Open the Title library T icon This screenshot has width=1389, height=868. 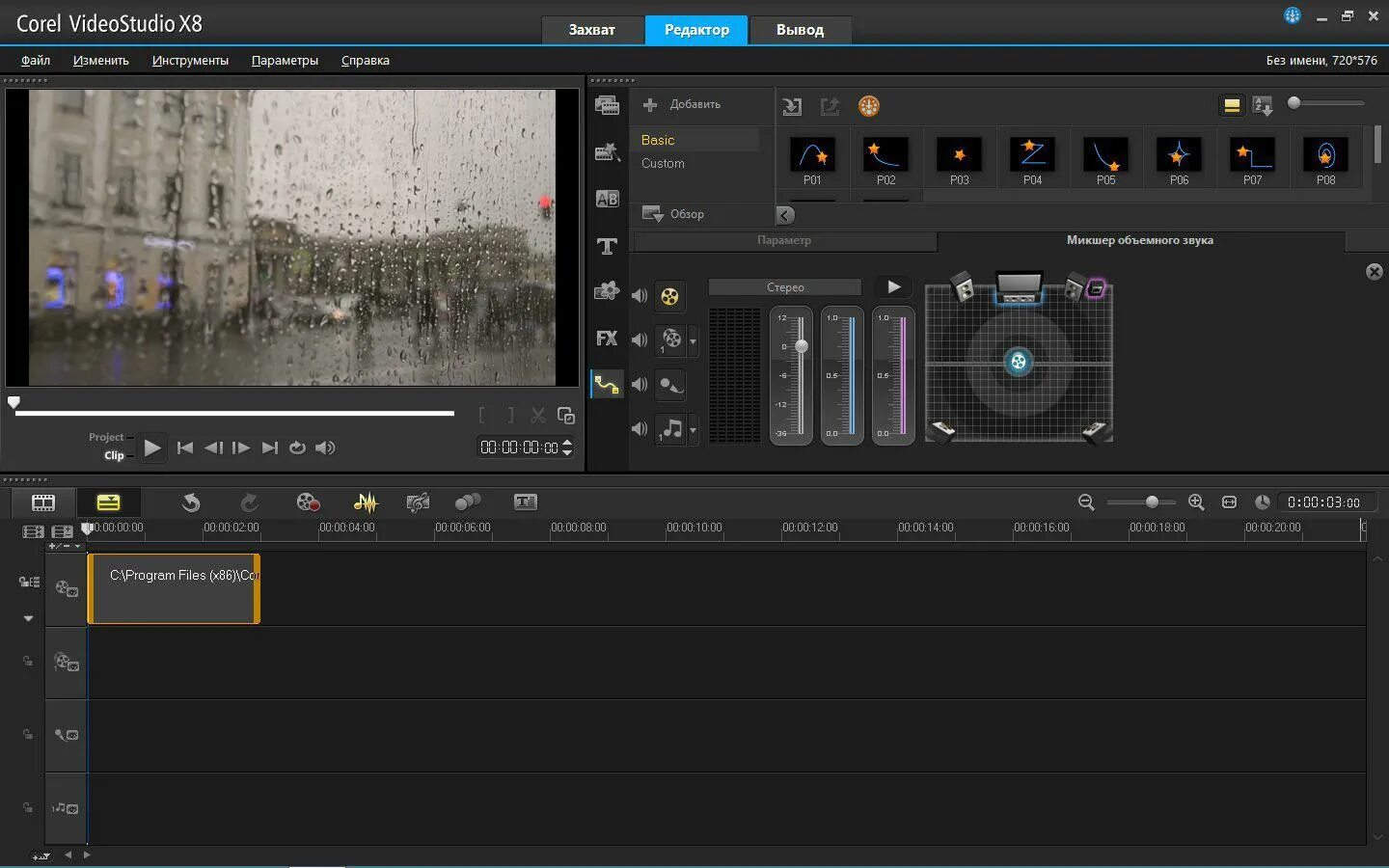click(607, 247)
